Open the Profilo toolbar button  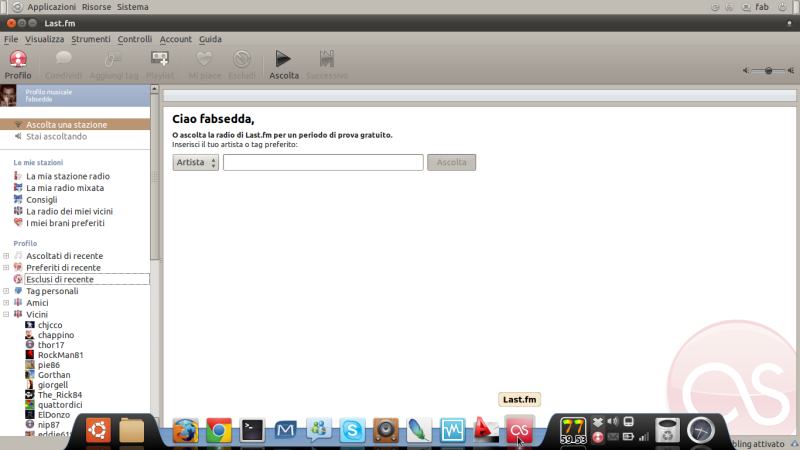point(18,65)
